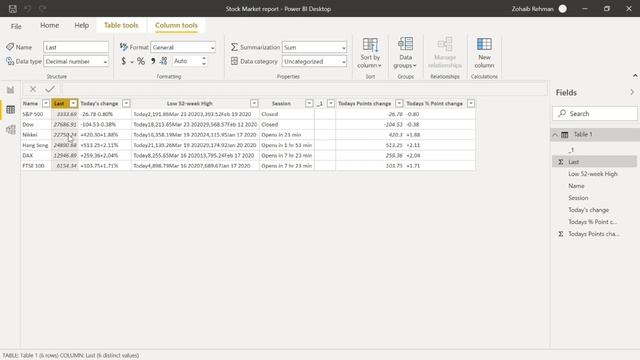The width and height of the screenshot is (640, 360).
Task: Collapse the ribbon with the caret
Action: point(635,76)
